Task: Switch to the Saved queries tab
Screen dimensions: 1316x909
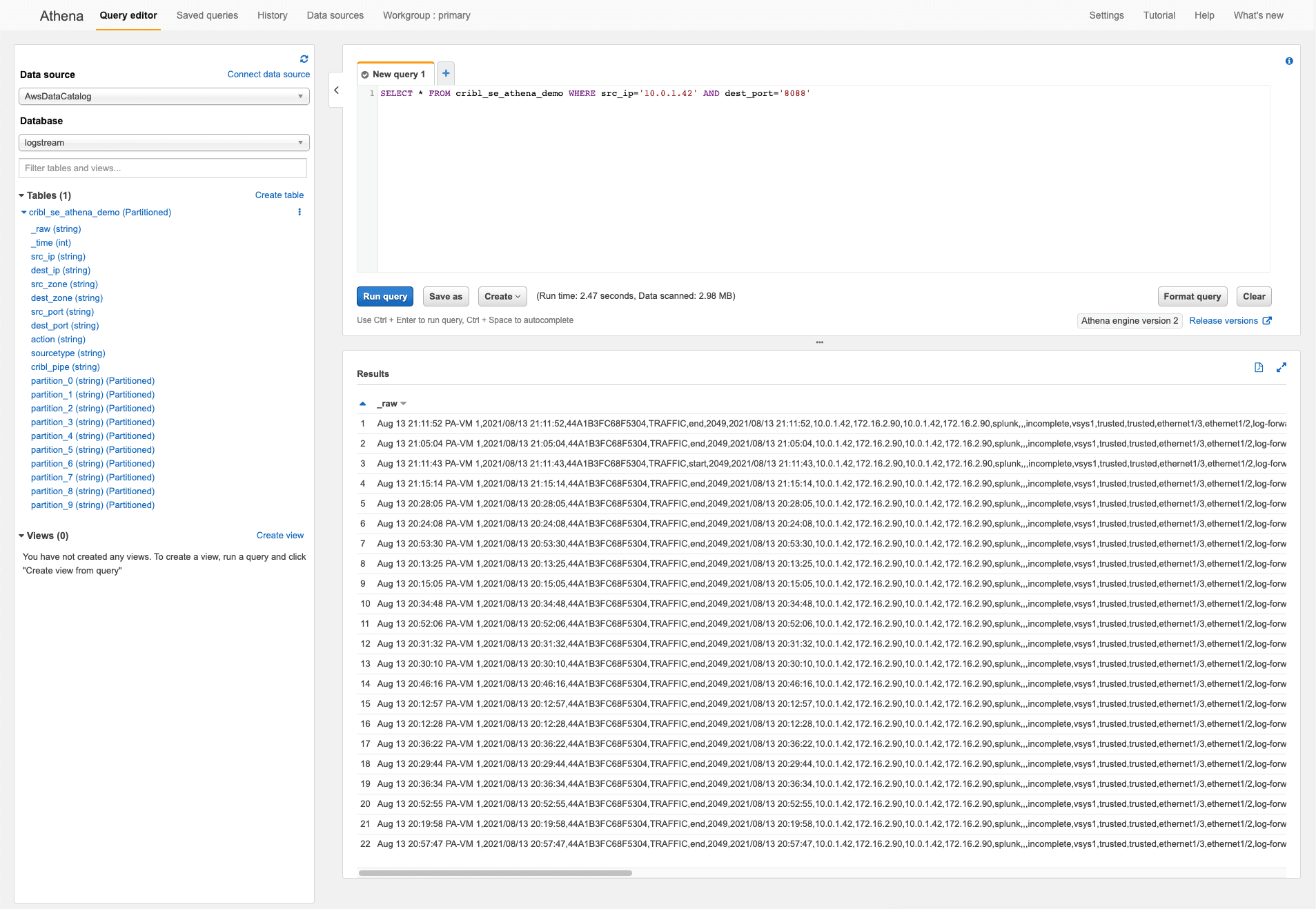Action: pos(207,15)
